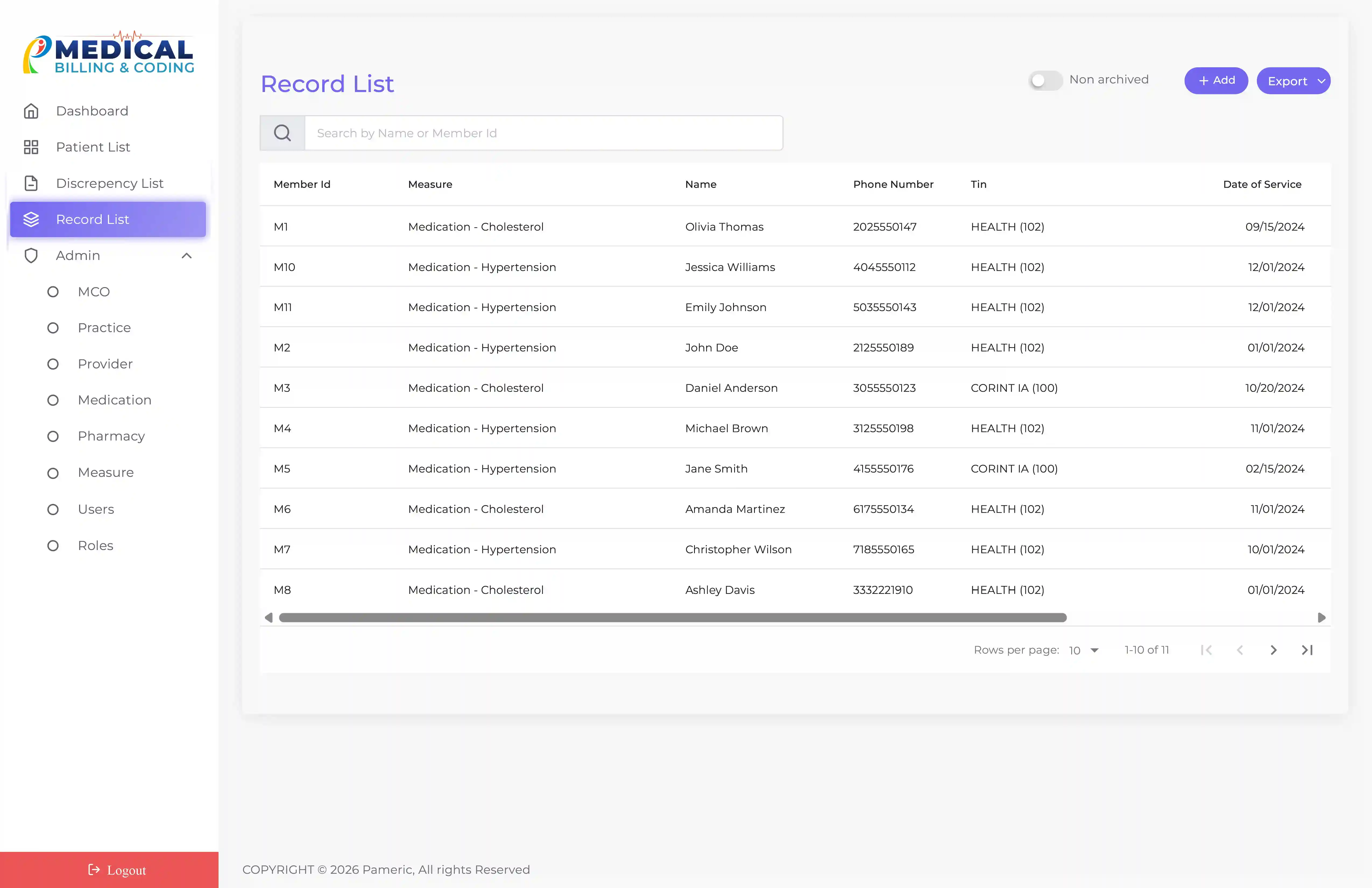Screen dimensions: 1372x888
Task: Open the Record List menu item
Action: (x=108, y=219)
